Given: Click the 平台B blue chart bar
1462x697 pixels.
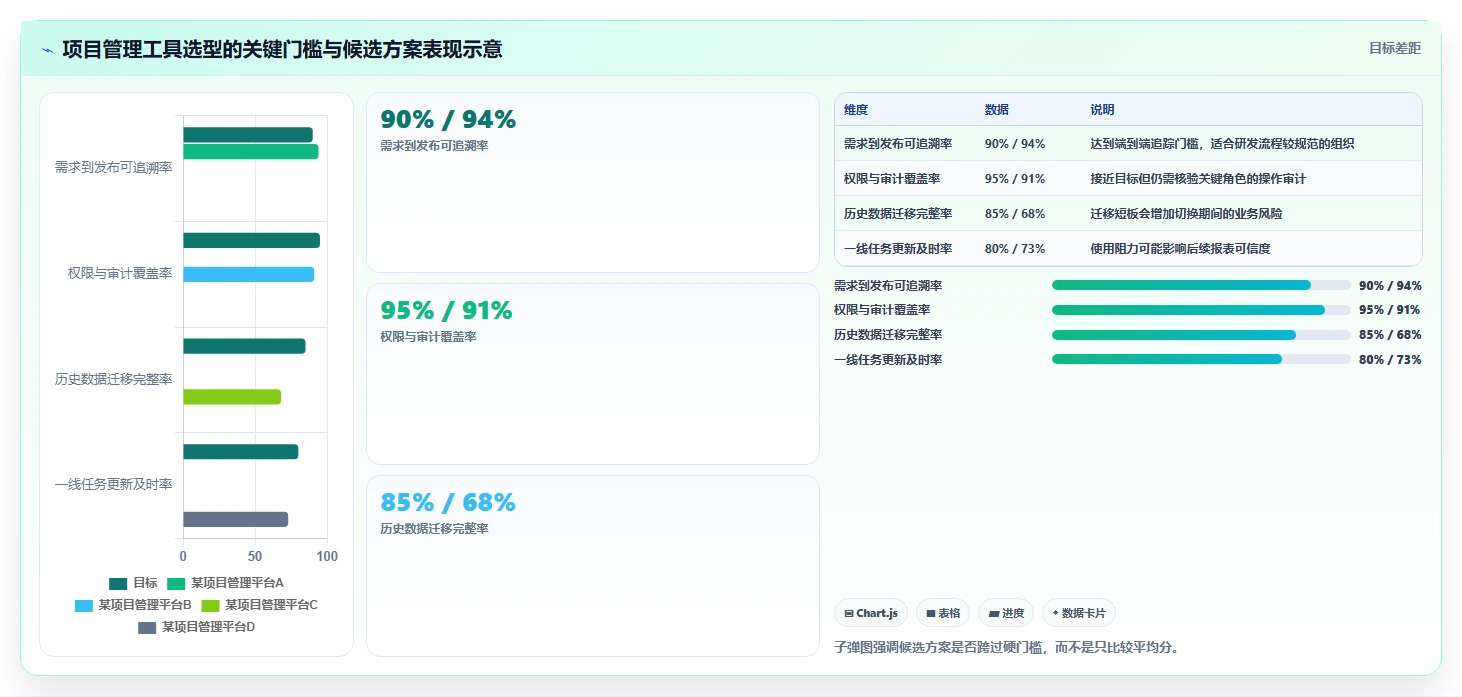Looking at the screenshot, I should (x=249, y=274).
